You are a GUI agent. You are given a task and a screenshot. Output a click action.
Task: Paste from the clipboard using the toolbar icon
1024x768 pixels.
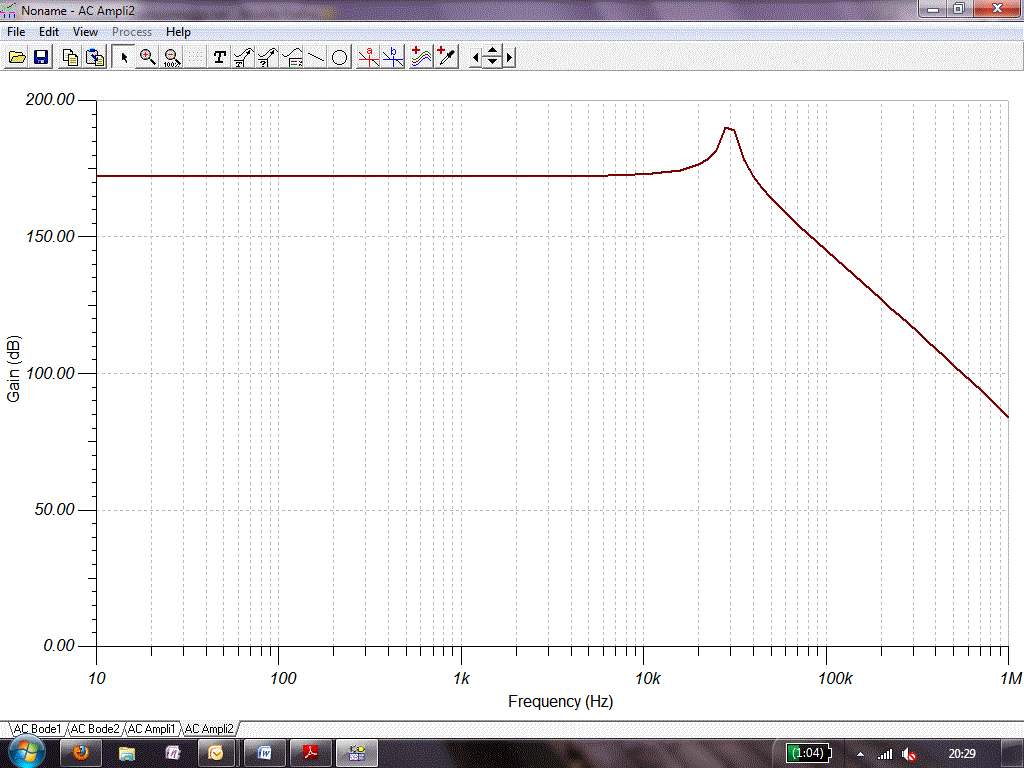pyautogui.click(x=95, y=57)
